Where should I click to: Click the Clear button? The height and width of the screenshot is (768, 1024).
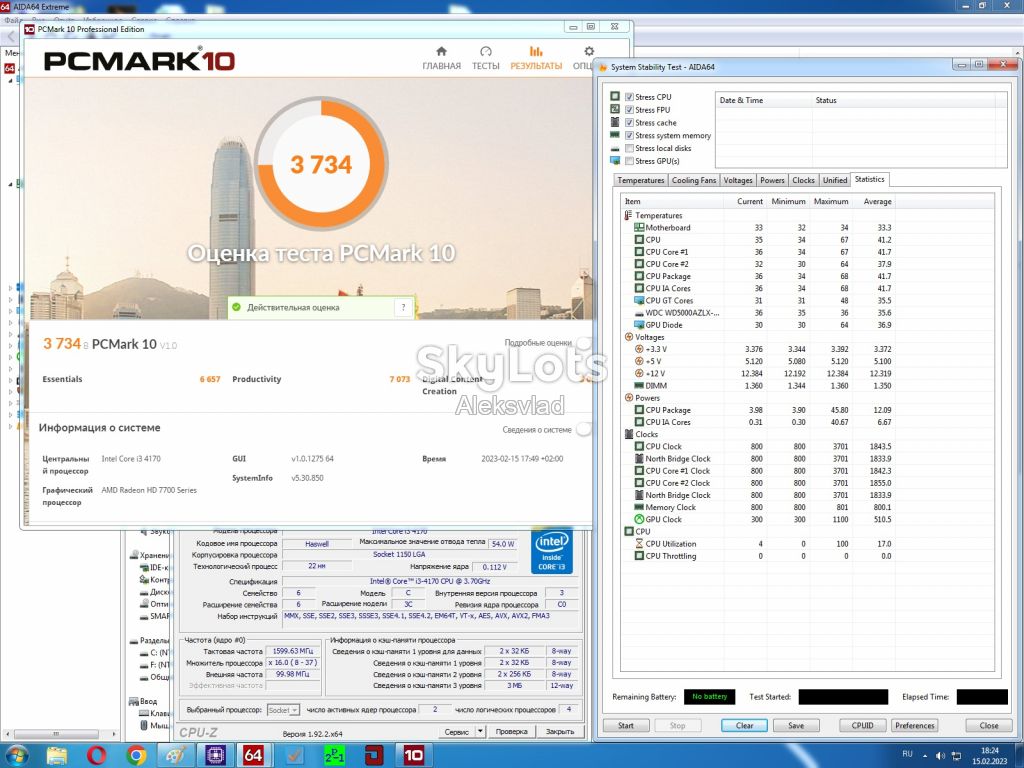tap(744, 726)
